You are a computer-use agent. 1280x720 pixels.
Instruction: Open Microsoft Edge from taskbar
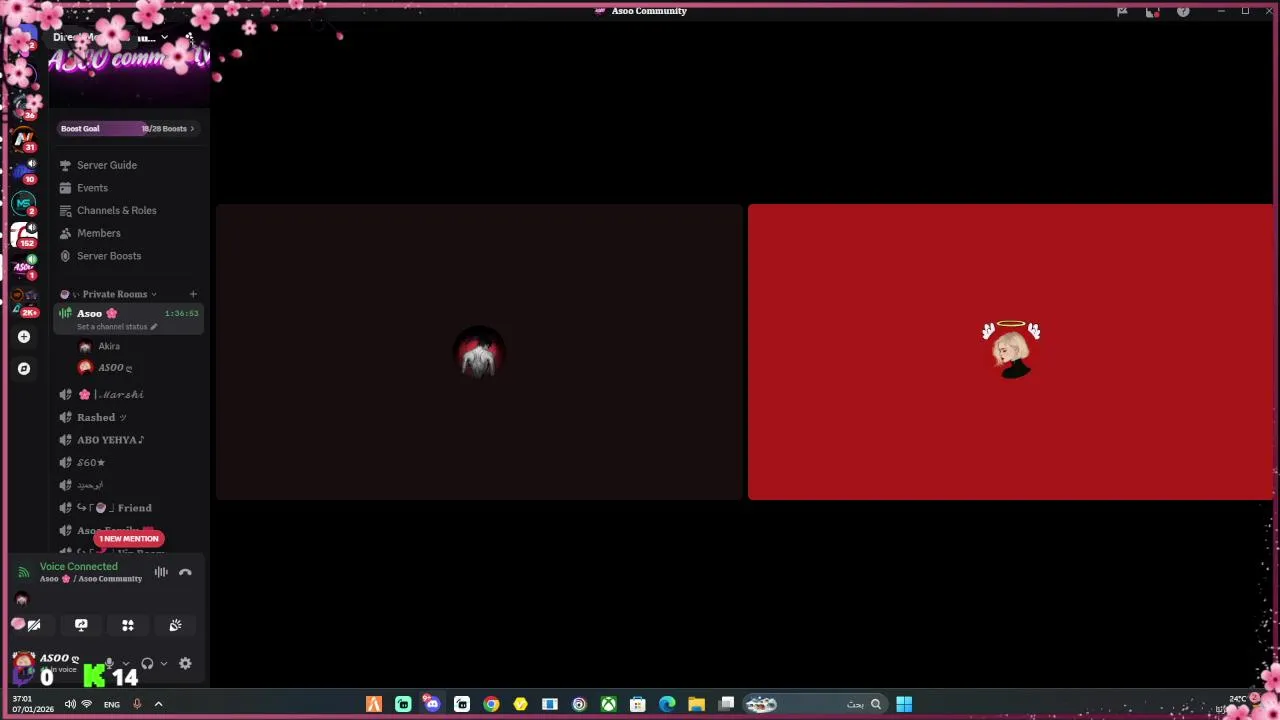coord(667,704)
